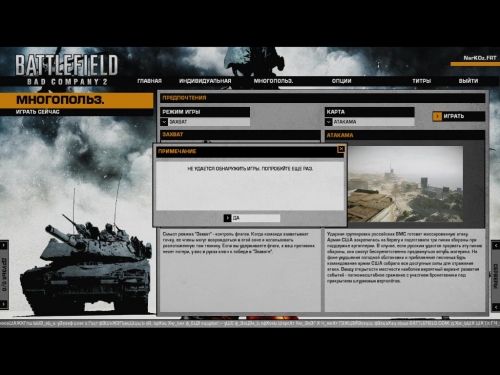The image size is (500, 375).
Task: Go to the Главная menu
Action: pos(149,81)
